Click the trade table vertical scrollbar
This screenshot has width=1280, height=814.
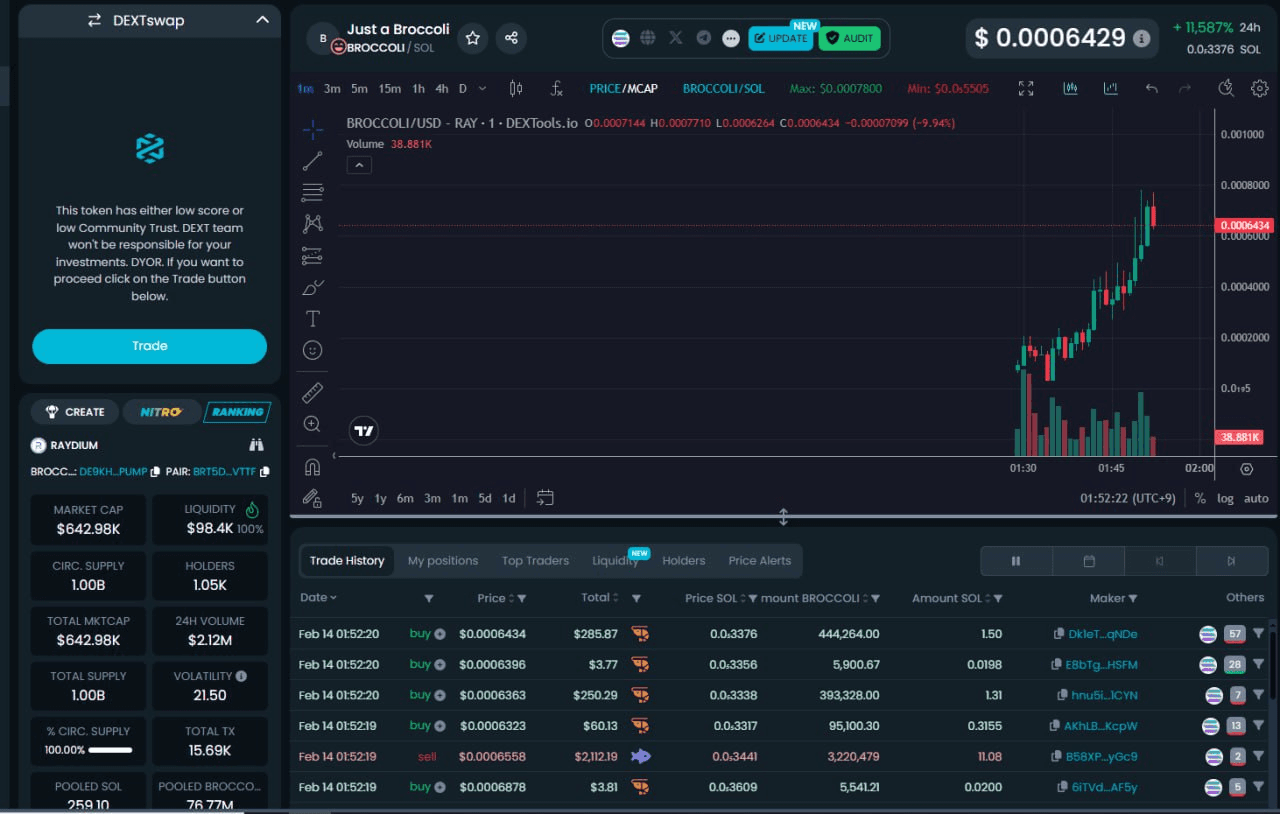[1273, 665]
